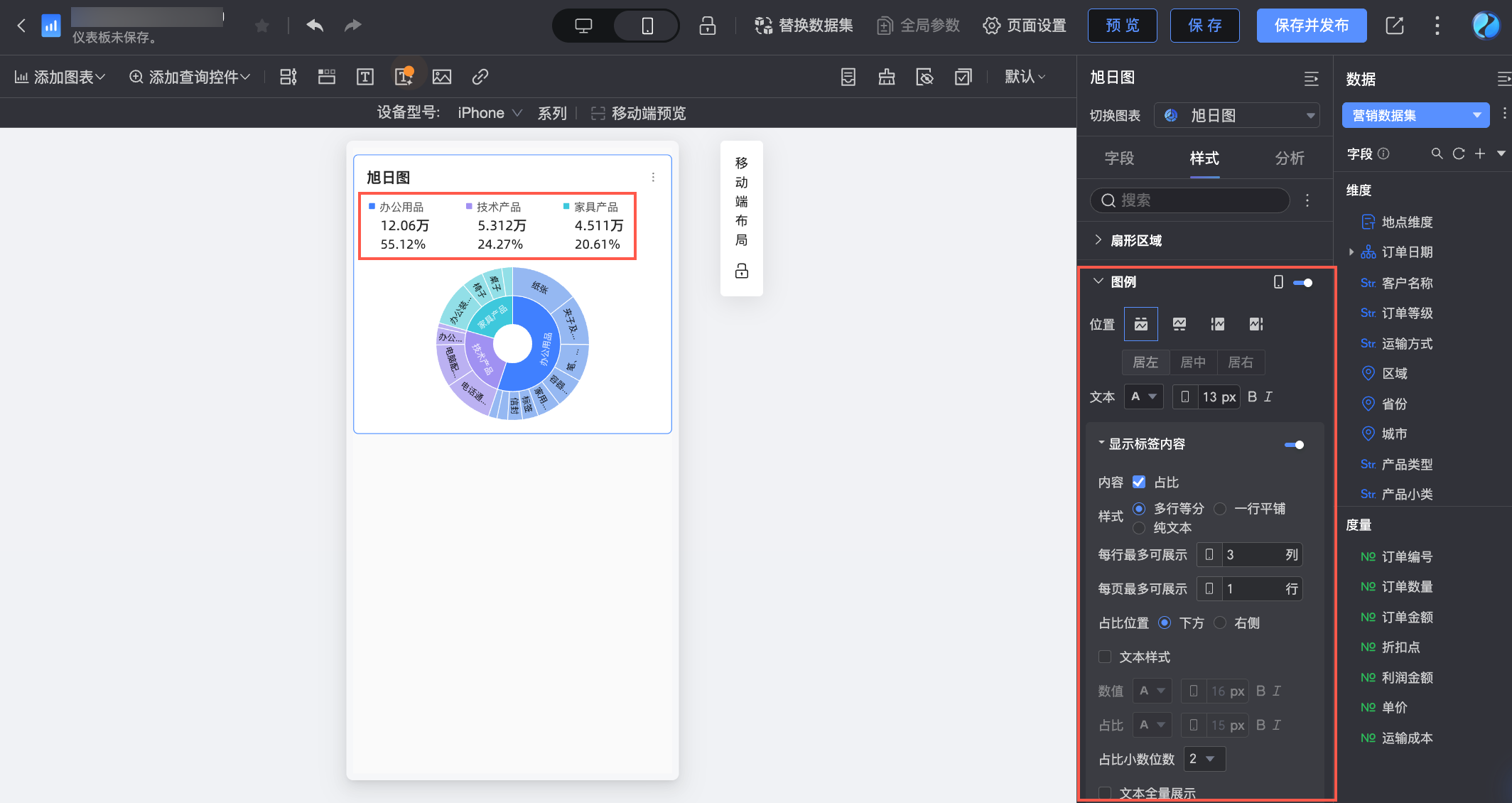Toggle the 图例 legend switch
Image resolution: width=1512 pixels, height=803 pixels.
[1302, 283]
